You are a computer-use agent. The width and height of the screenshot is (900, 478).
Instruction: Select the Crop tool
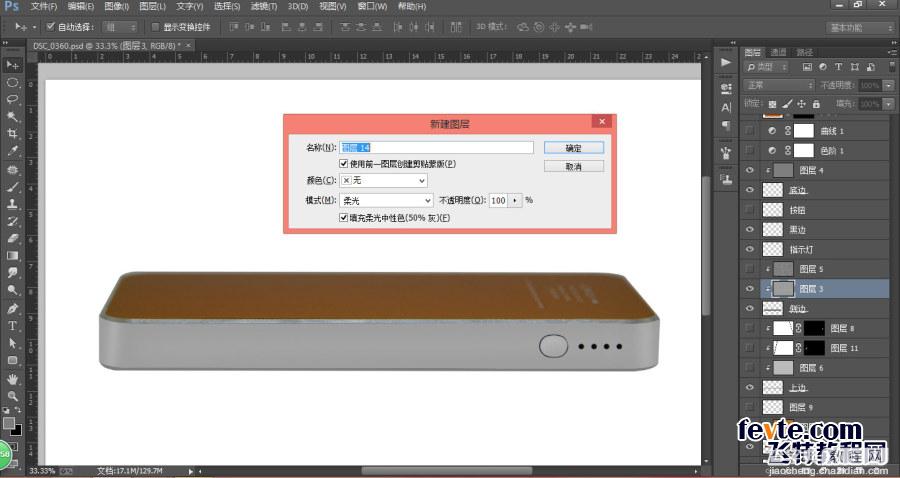click(12, 134)
